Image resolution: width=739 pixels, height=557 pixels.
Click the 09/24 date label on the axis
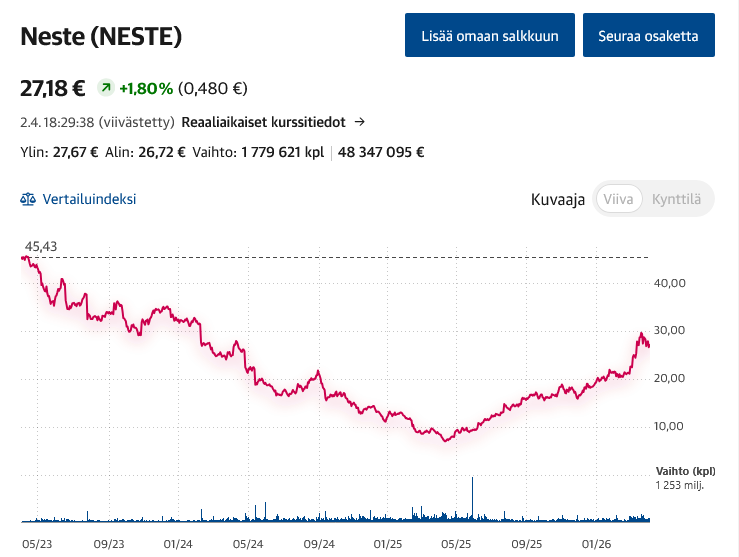317,544
